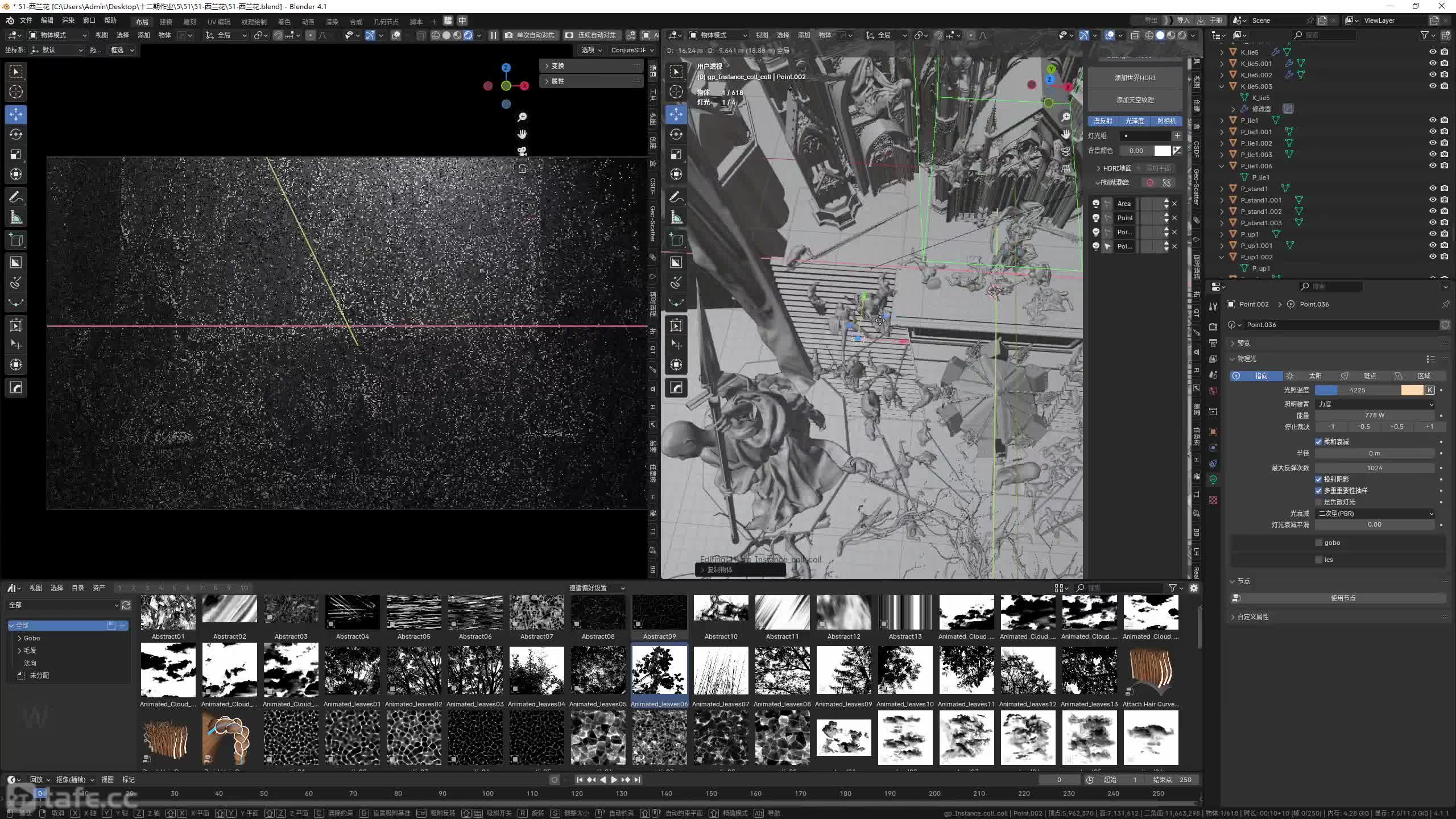Click the Add Cube tool icon
The width and height of the screenshot is (1456, 819).
pyautogui.click(x=16, y=239)
